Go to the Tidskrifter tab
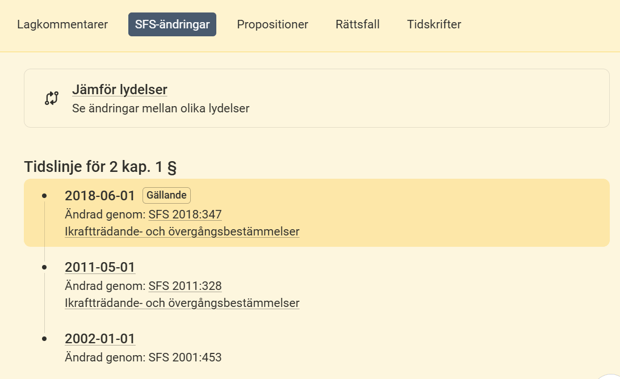Screen dimensions: 620x379 tap(434, 24)
